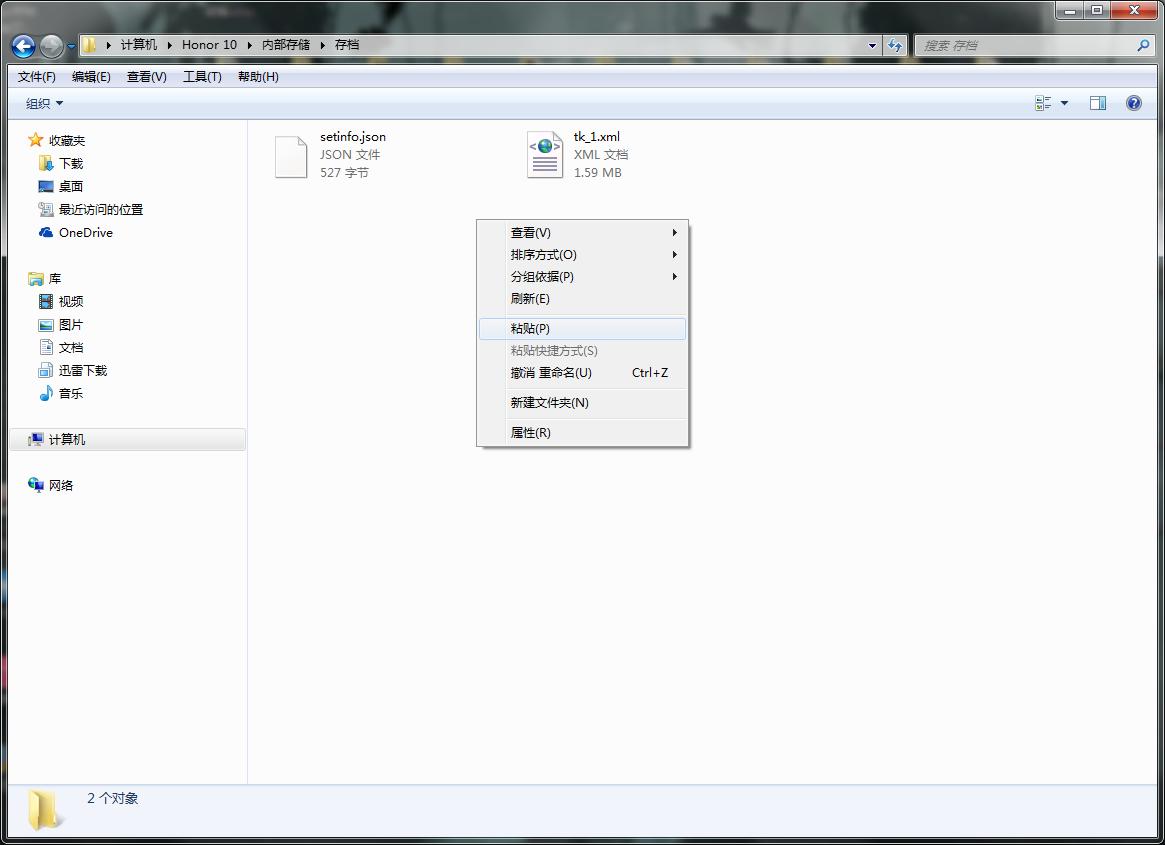The width and height of the screenshot is (1165, 845).
Task: Open the 视频 library
Action: pos(71,301)
